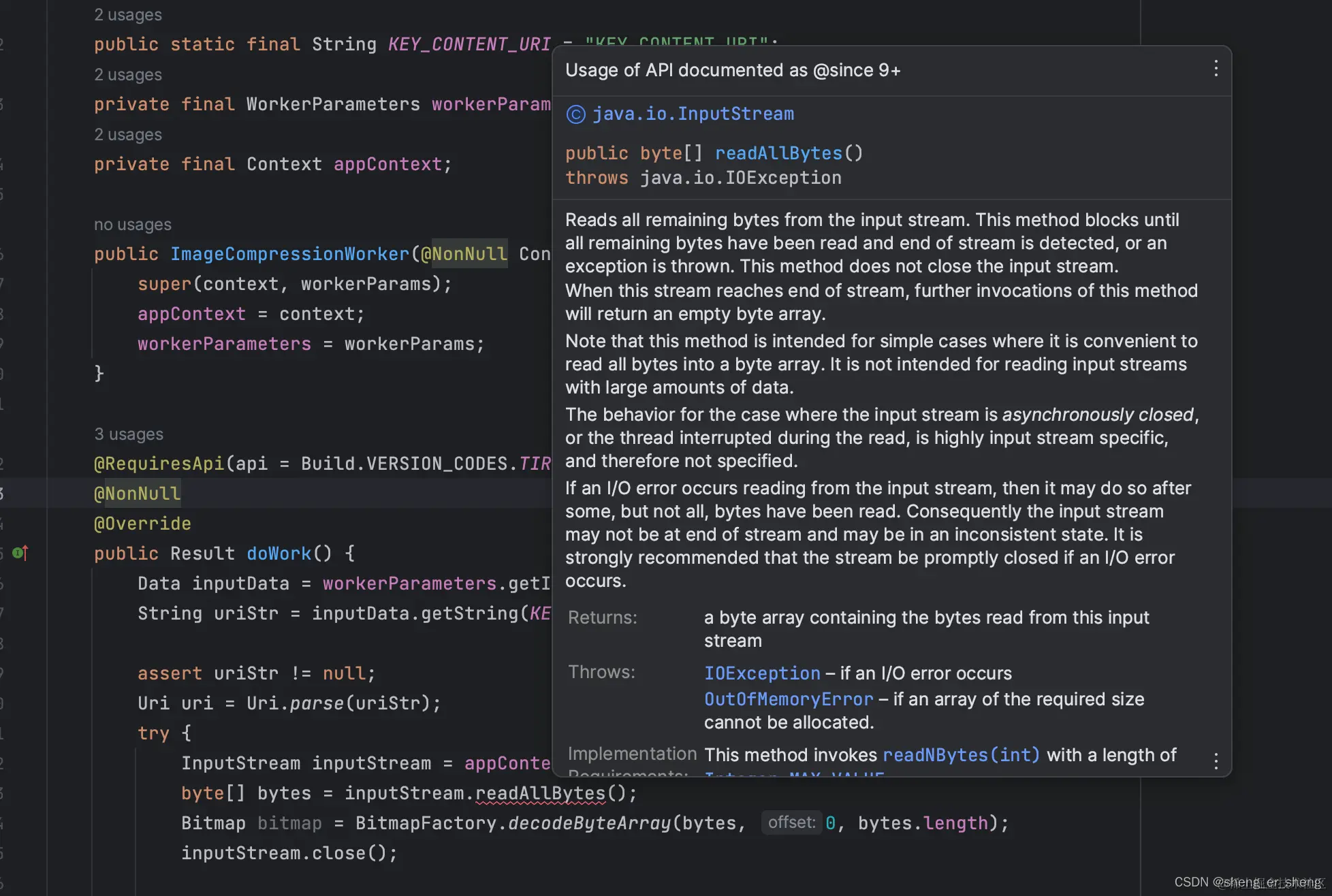Open the IOException link under Throws
The image size is (1332, 896).
[762, 673]
